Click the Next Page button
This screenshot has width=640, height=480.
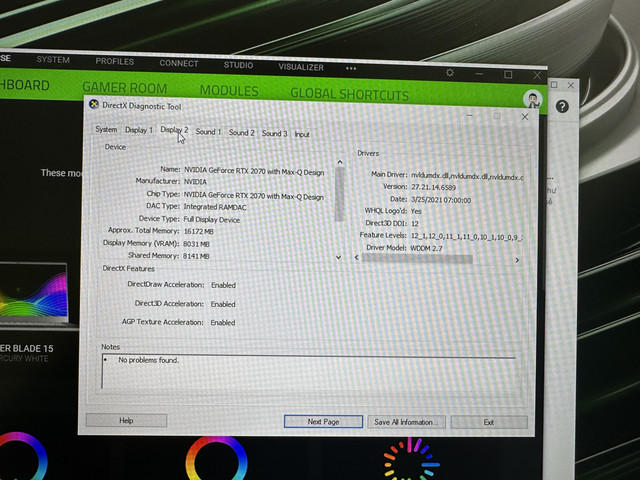pos(323,422)
